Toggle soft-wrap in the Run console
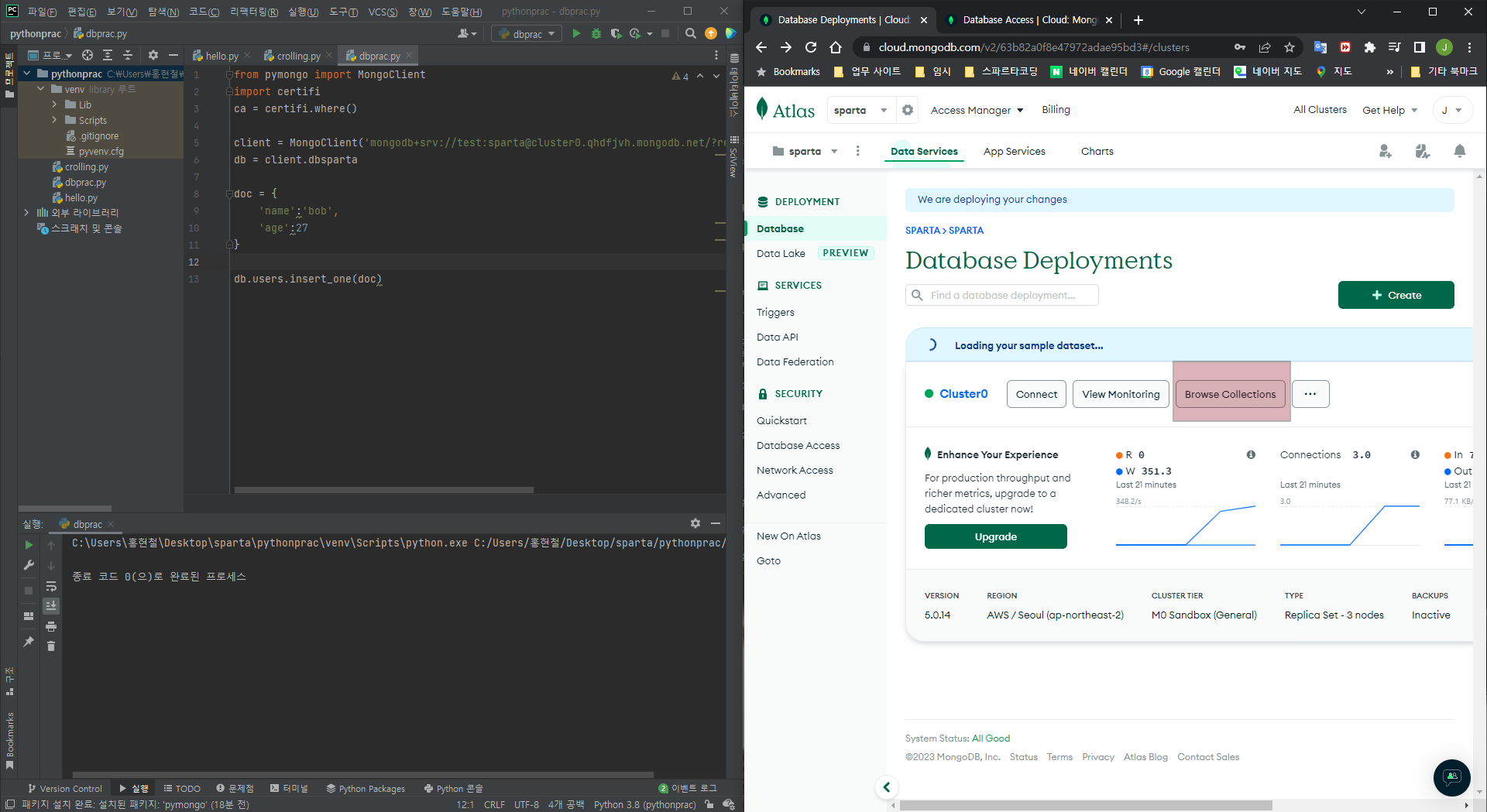This screenshot has height=812, width=1487. (51, 586)
